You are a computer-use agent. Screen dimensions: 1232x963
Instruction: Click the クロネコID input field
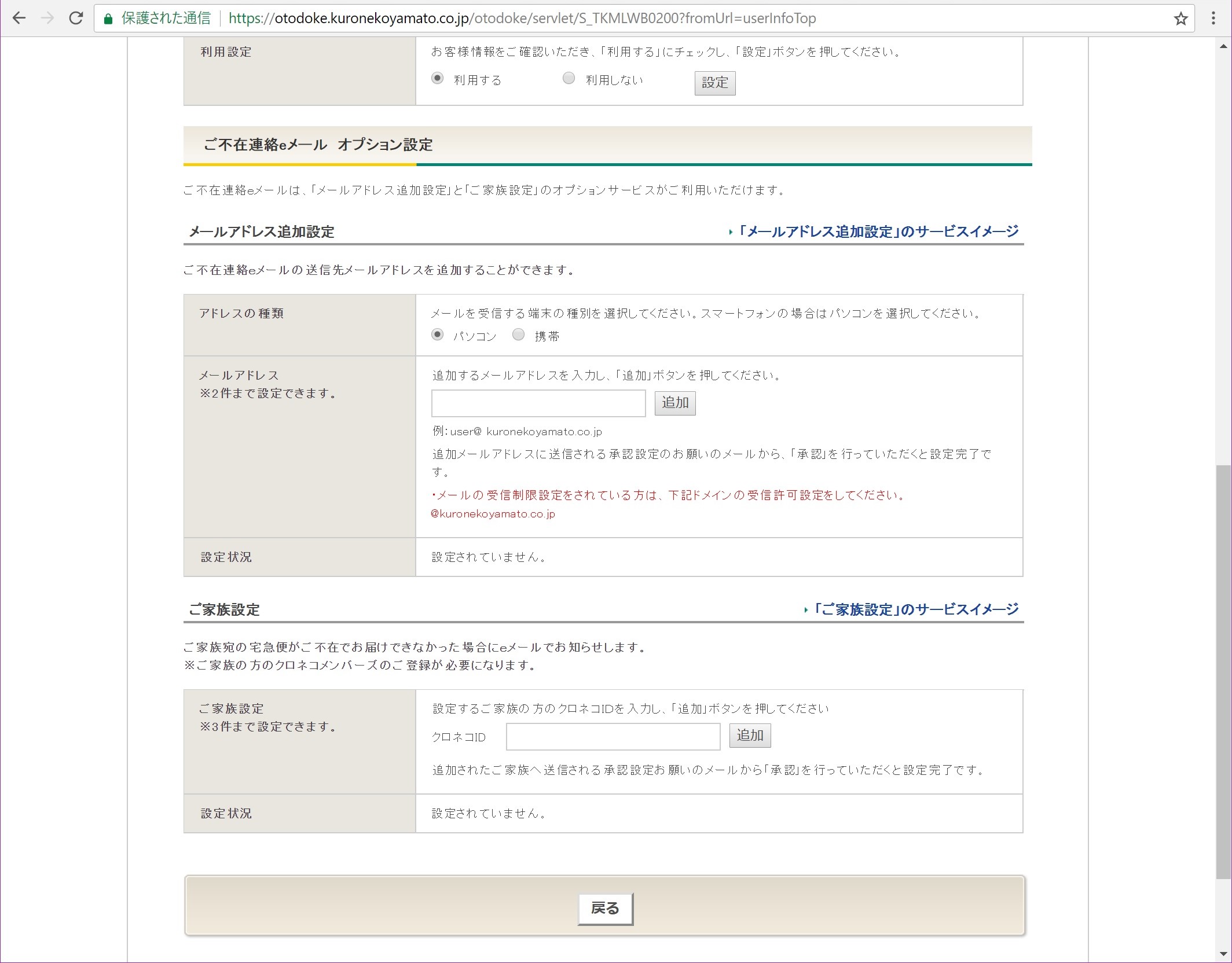pos(613,736)
